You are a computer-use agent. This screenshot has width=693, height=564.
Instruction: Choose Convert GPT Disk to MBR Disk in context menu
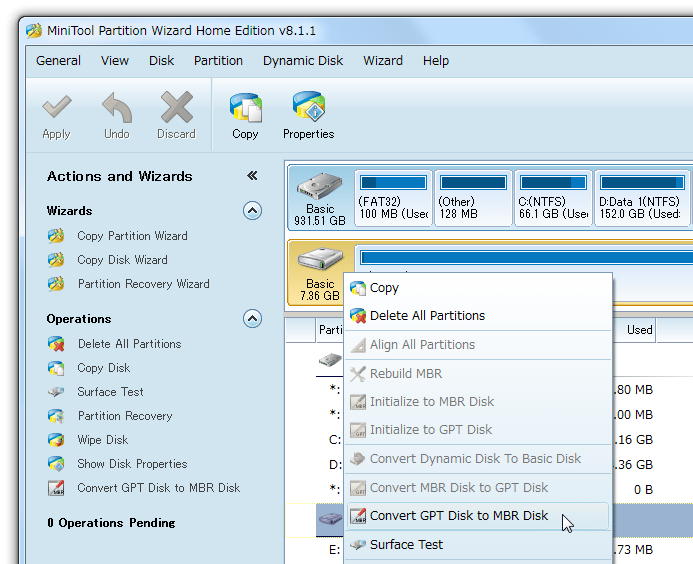point(459,516)
